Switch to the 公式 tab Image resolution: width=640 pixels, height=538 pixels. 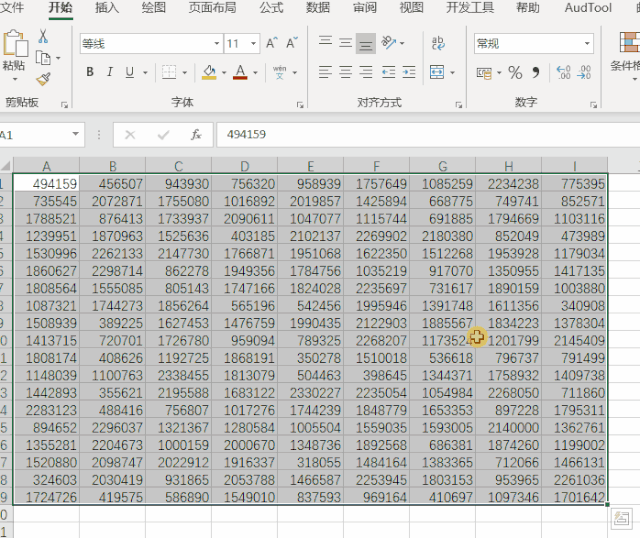pyautogui.click(x=271, y=8)
